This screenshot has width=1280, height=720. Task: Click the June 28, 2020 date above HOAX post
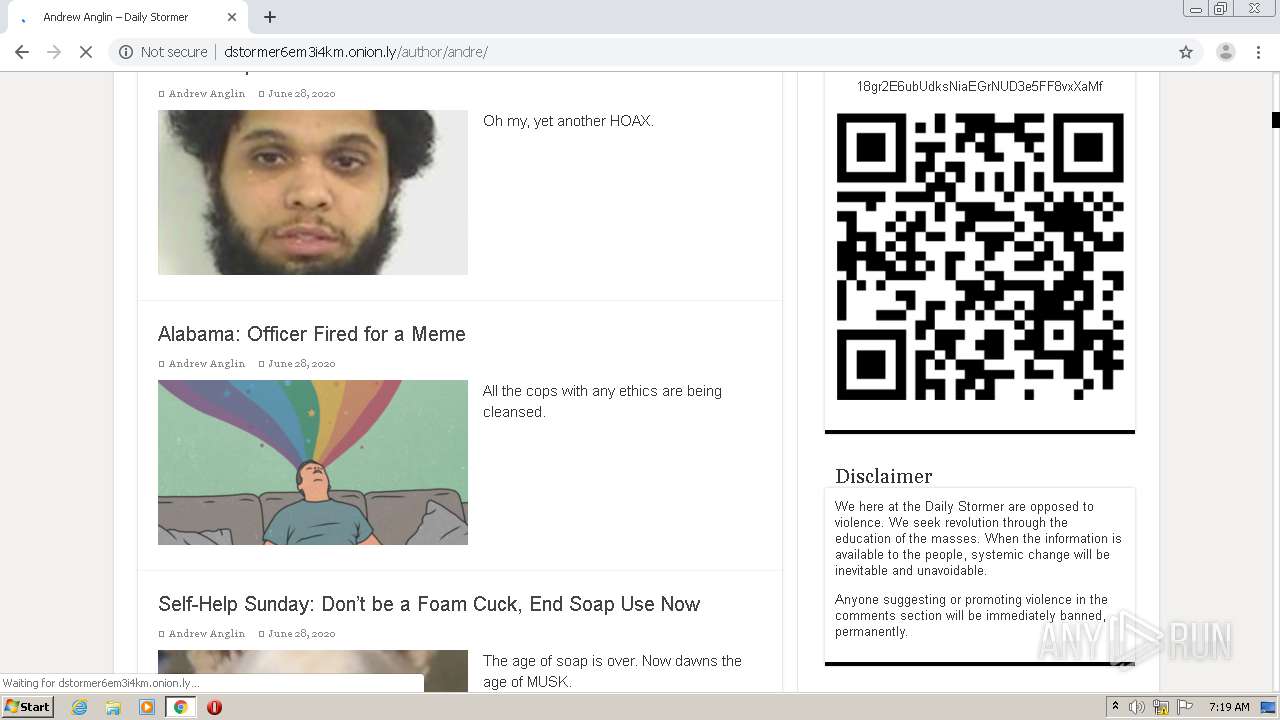click(302, 94)
